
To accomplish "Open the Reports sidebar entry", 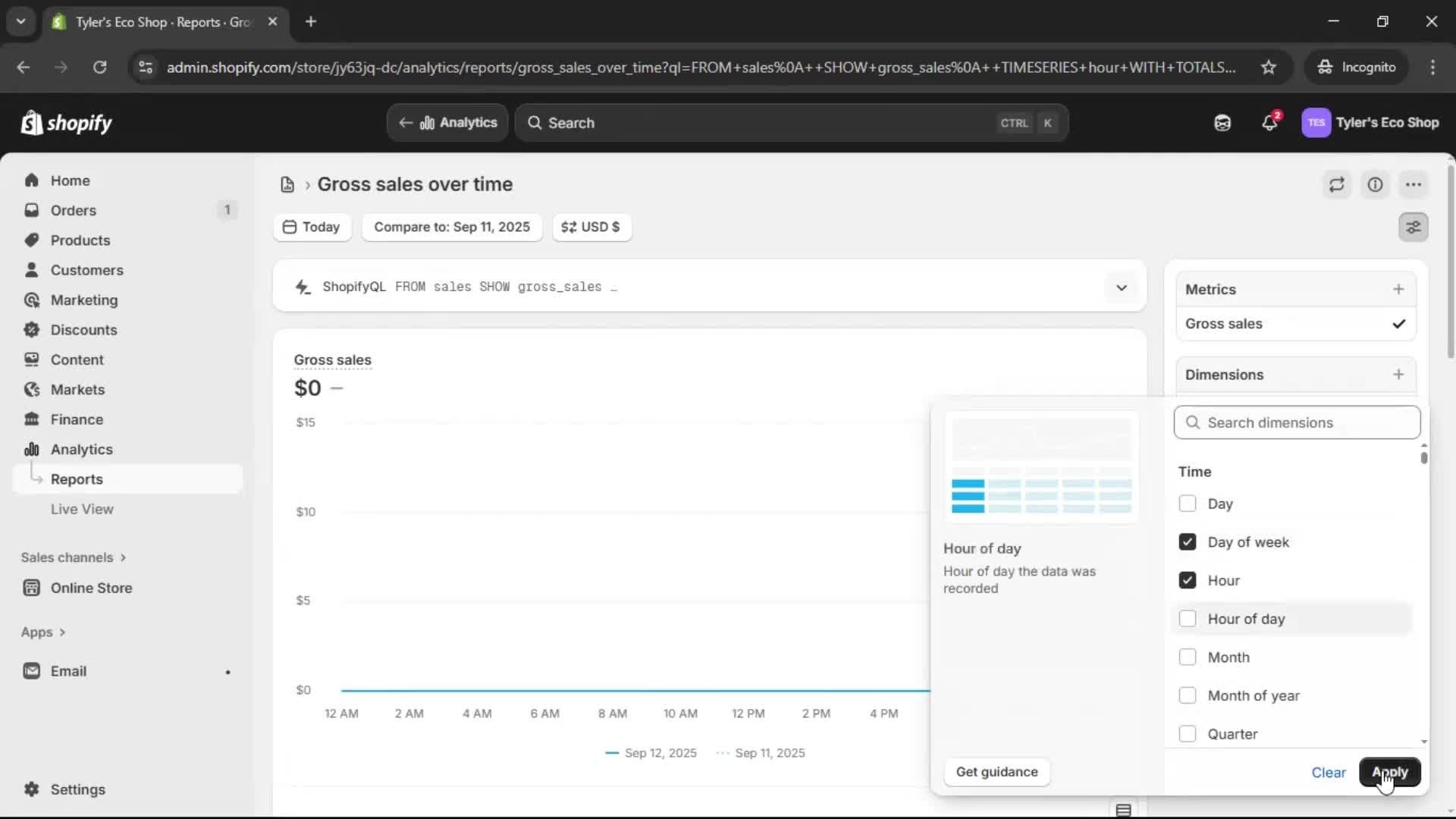I will [76, 479].
